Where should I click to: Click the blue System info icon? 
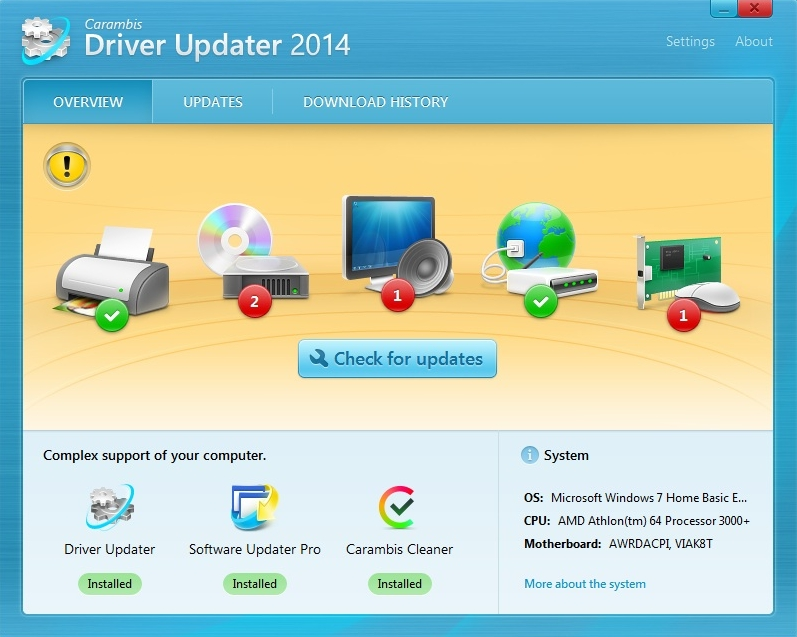pyautogui.click(x=530, y=455)
